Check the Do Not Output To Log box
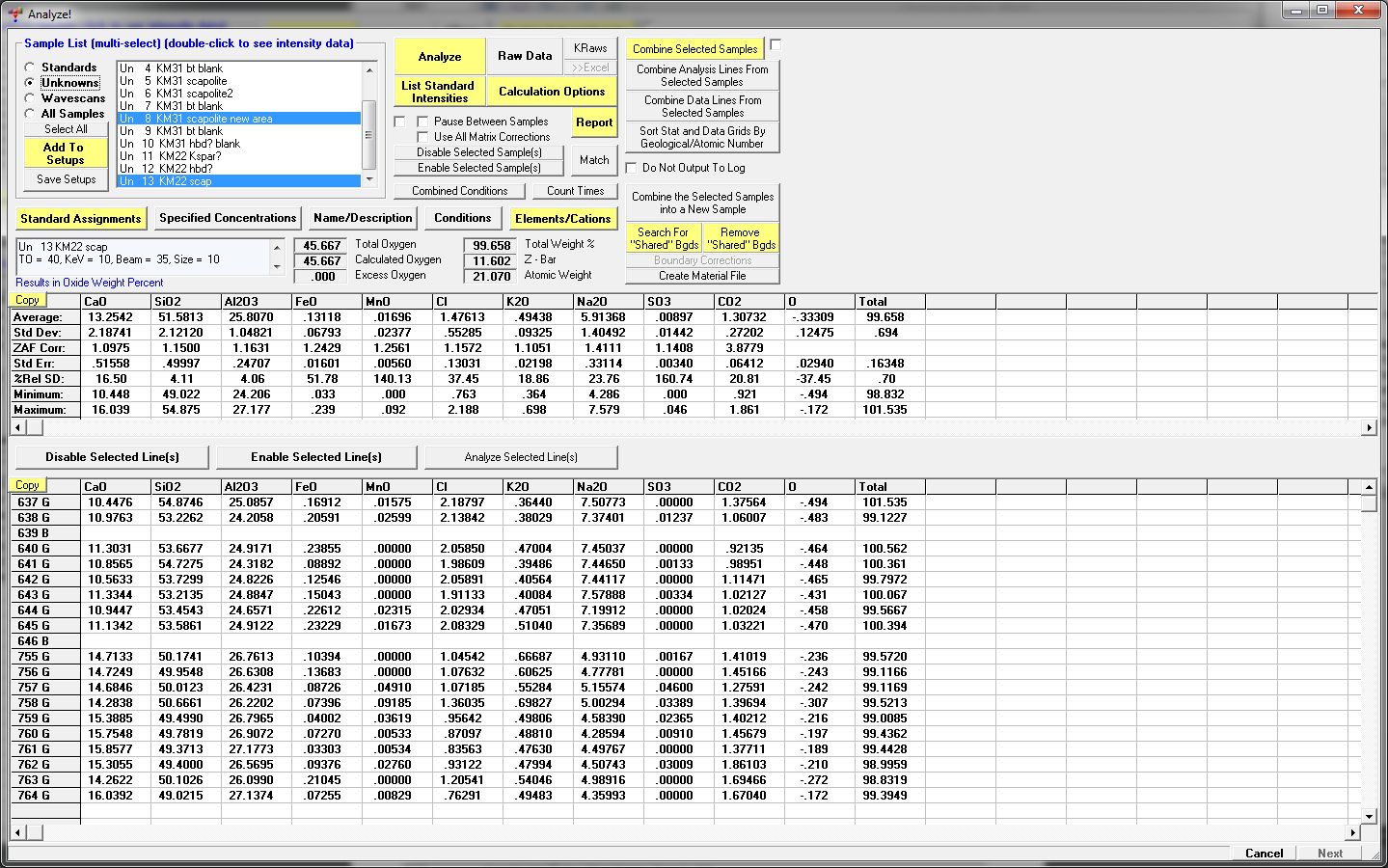Viewport: 1388px width, 868px height. pyautogui.click(x=632, y=168)
